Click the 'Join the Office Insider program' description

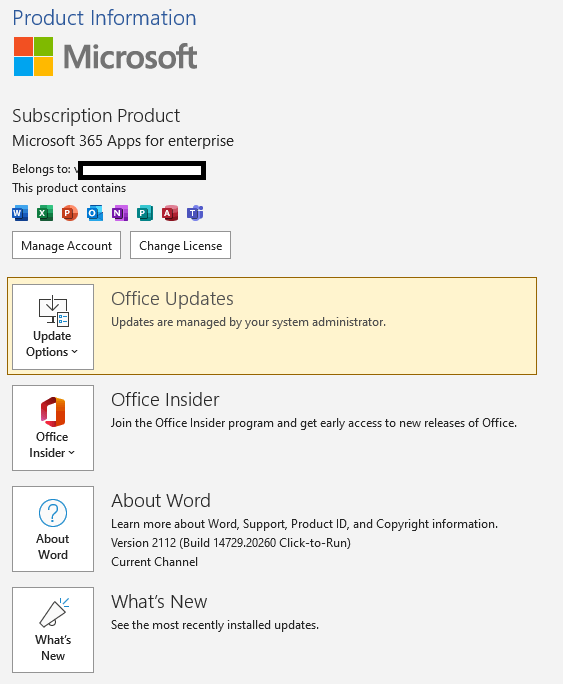[314, 423]
